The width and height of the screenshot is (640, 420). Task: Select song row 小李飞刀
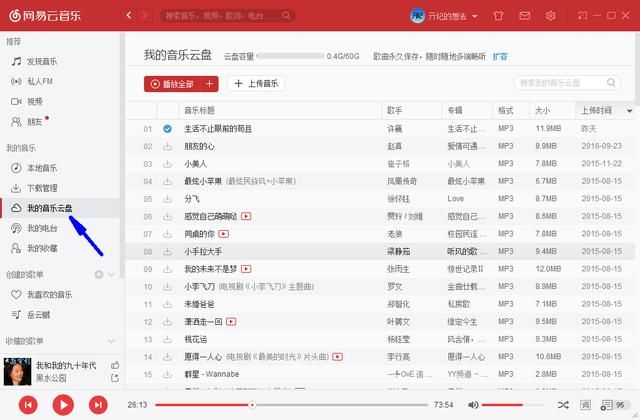tap(380, 287)
